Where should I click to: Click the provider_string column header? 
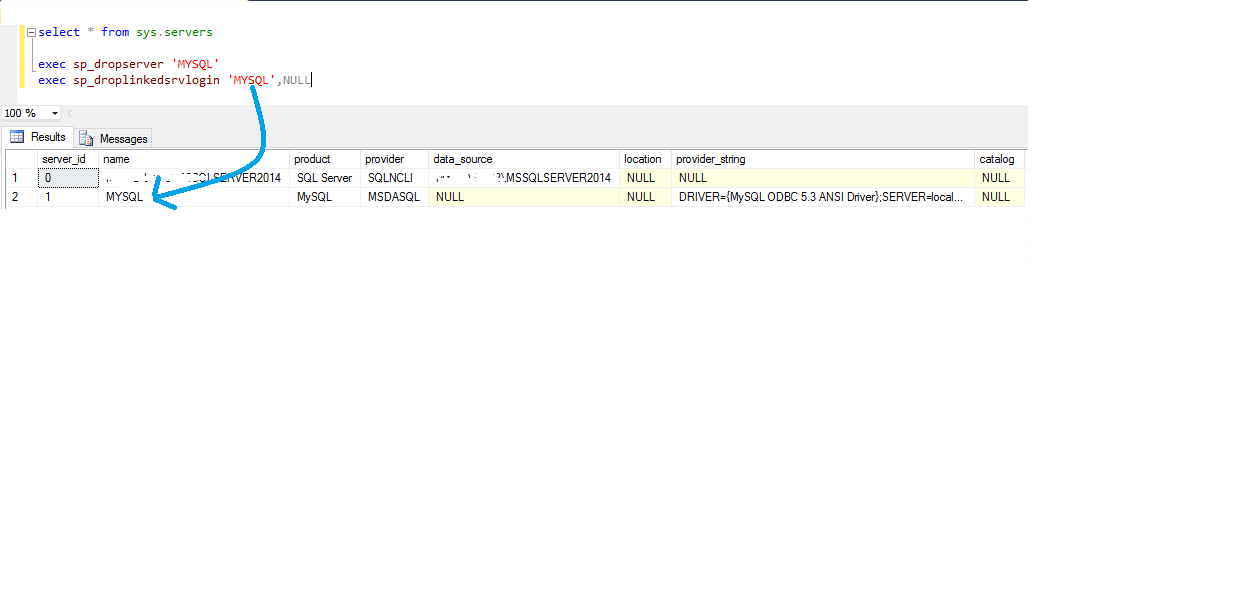point(710,159)
